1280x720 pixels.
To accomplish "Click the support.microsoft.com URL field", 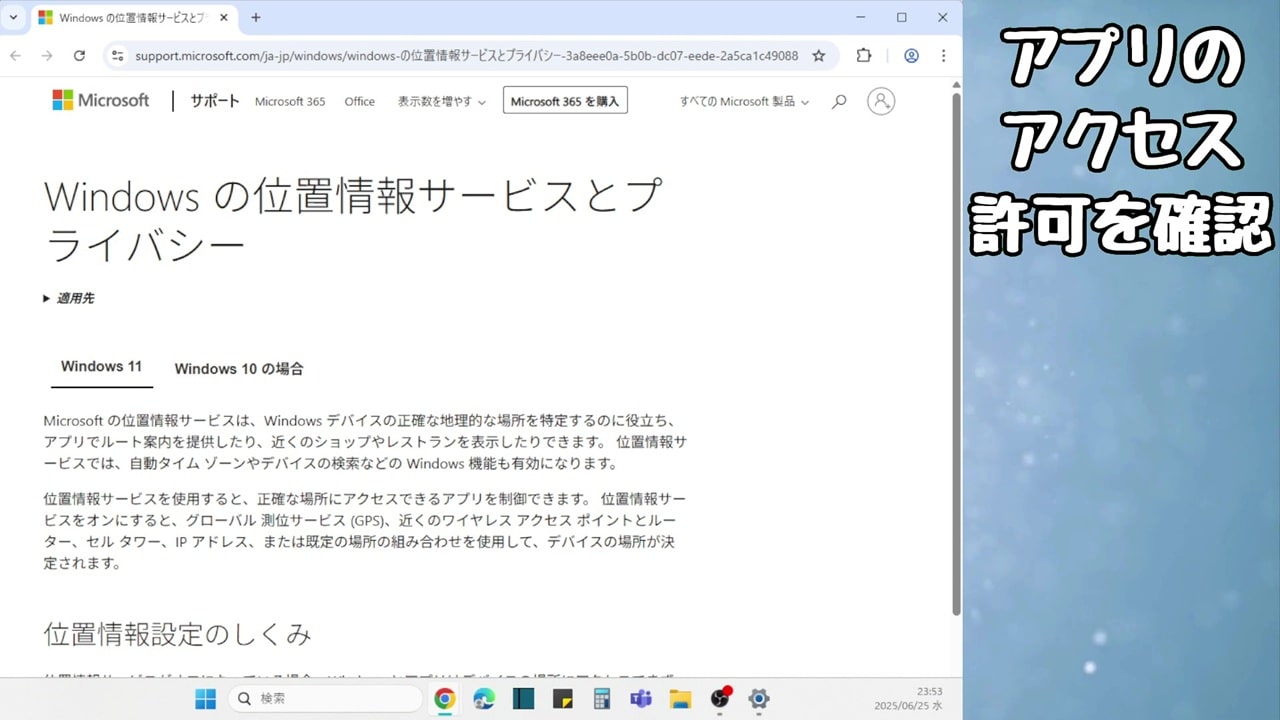I will pyautogui.click(x=466, y=56).
